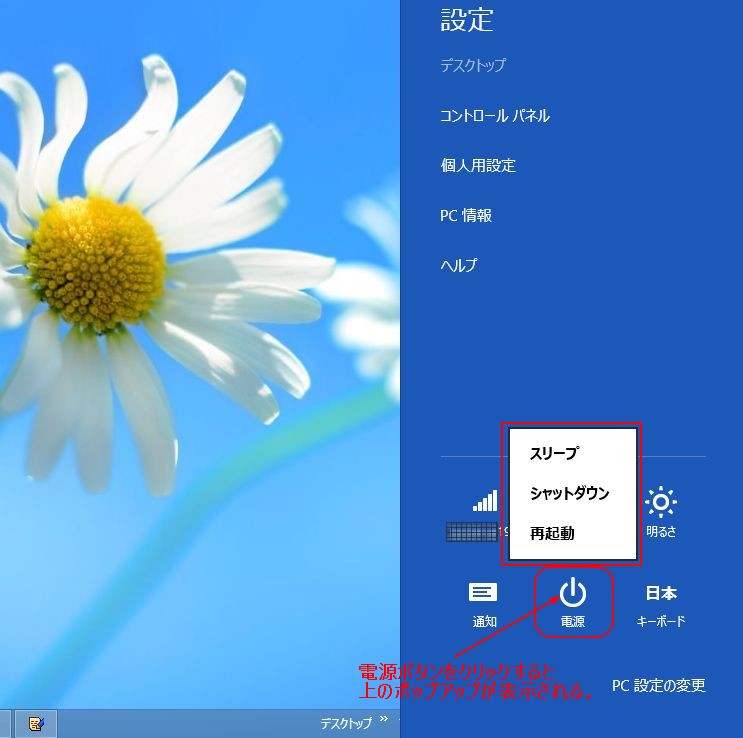743x738 pixels.
Task: Click an empty area of the taskbar
Action: 180,723
